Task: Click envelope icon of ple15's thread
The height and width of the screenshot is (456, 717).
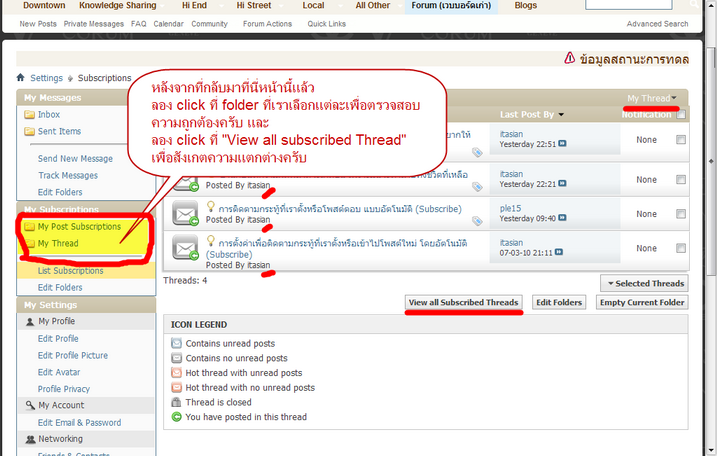Action: (x=186, y=213)
